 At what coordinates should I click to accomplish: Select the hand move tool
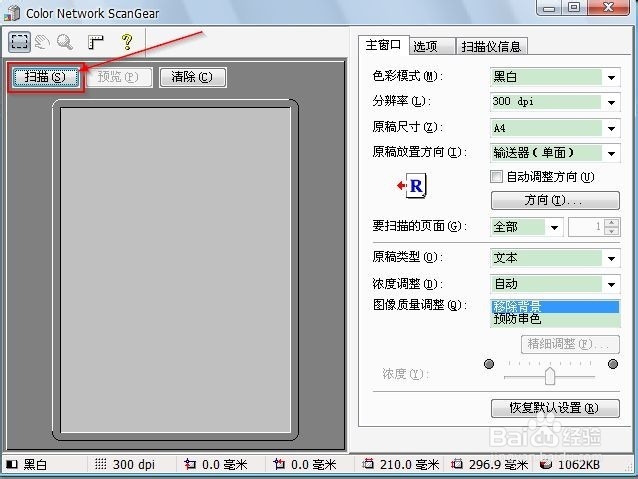(x=42, y=42)
